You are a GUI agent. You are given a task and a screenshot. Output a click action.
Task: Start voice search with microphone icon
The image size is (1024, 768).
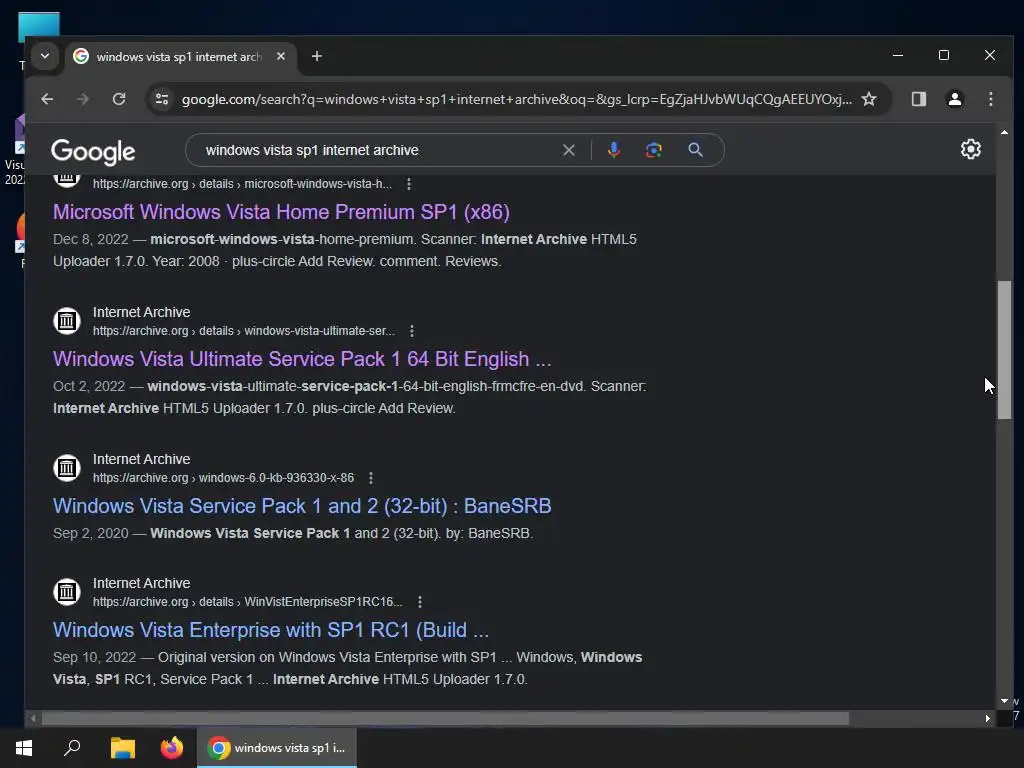pos(614,150)
